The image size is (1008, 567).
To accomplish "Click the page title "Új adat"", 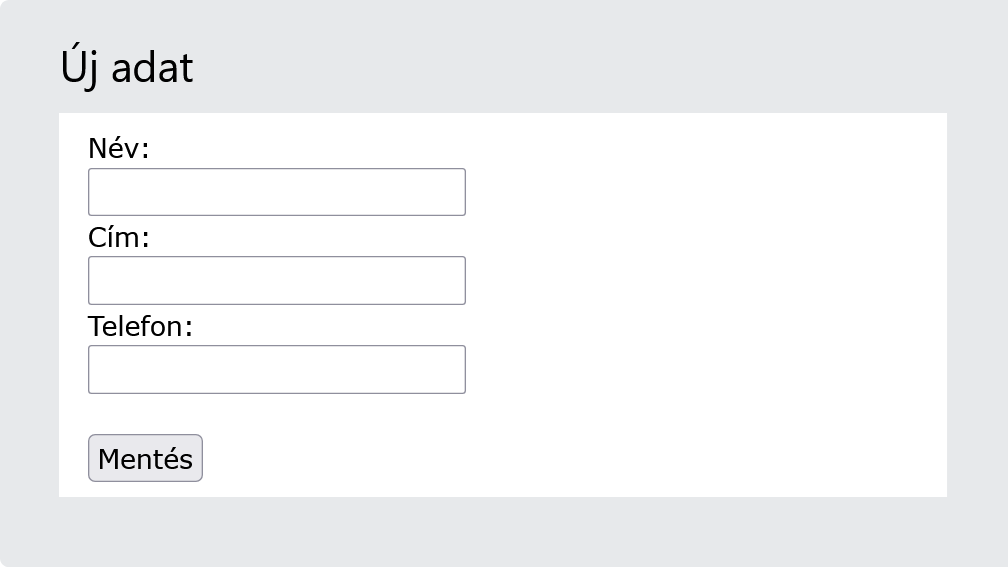I will tap(127, 68).
